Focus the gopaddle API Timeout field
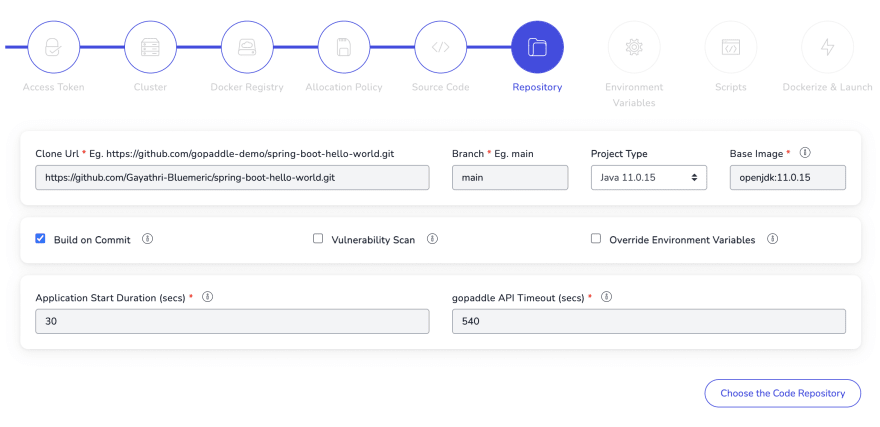 tap(649, 321)
